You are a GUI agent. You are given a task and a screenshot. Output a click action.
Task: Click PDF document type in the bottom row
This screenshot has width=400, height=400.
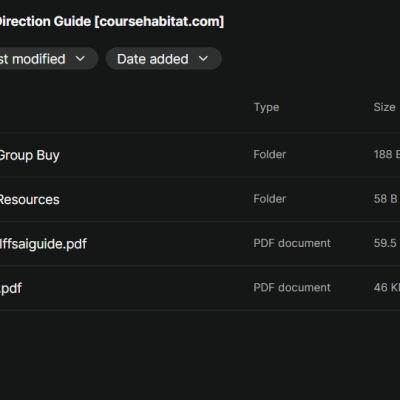tap(292, 288)
